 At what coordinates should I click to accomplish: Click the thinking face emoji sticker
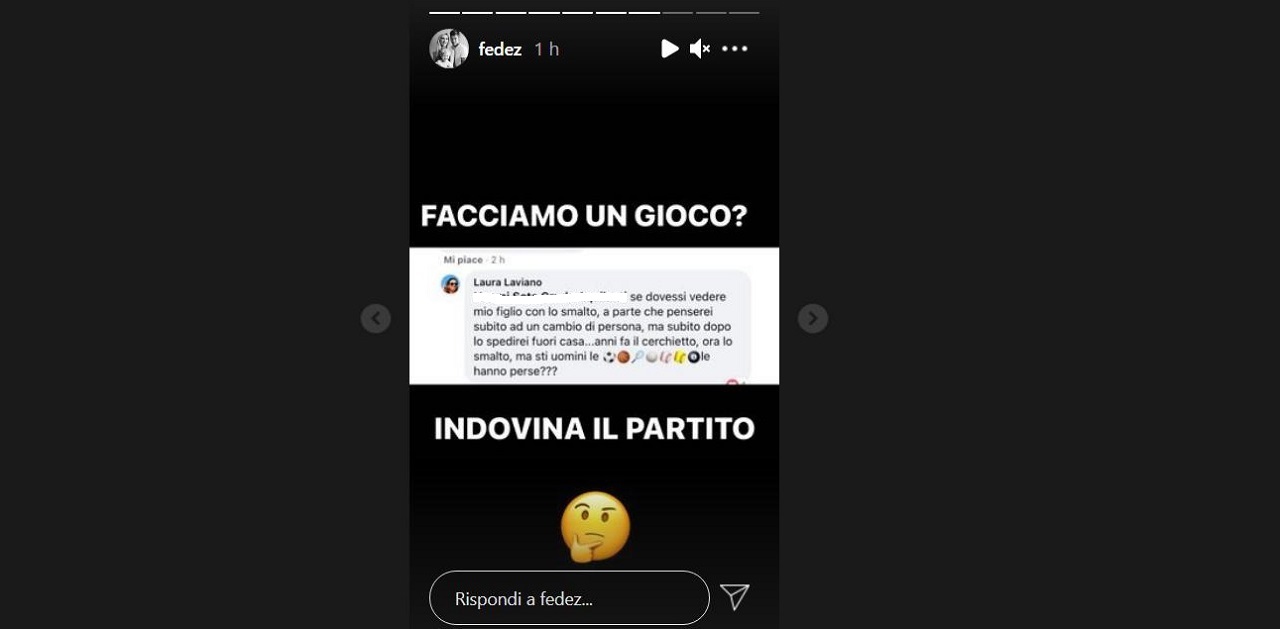point(595,526)
